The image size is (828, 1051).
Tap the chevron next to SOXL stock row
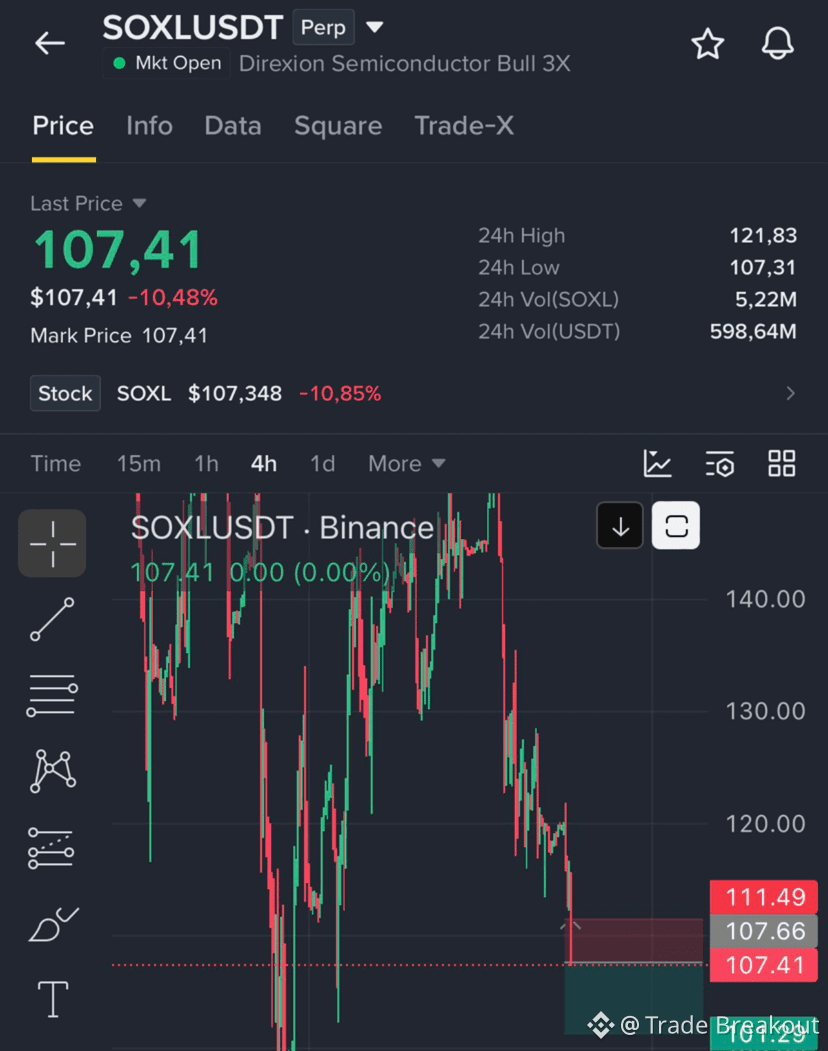coord(790,393)
